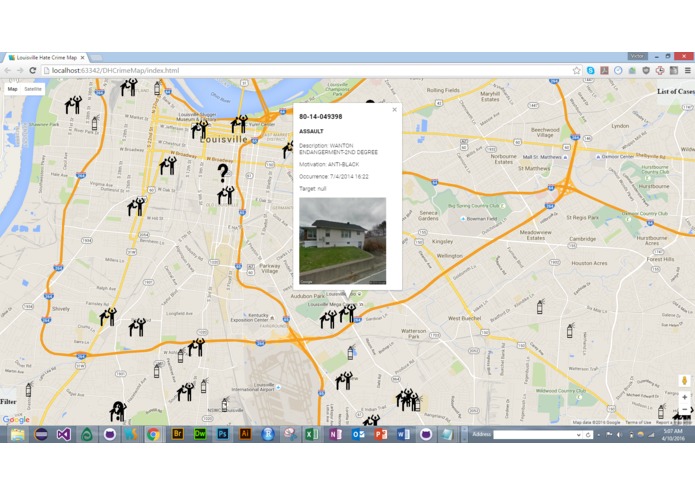Open Excel from the taskbar
Screen dimensions: 695x494
pyautogui.click(x=312, y=434)
